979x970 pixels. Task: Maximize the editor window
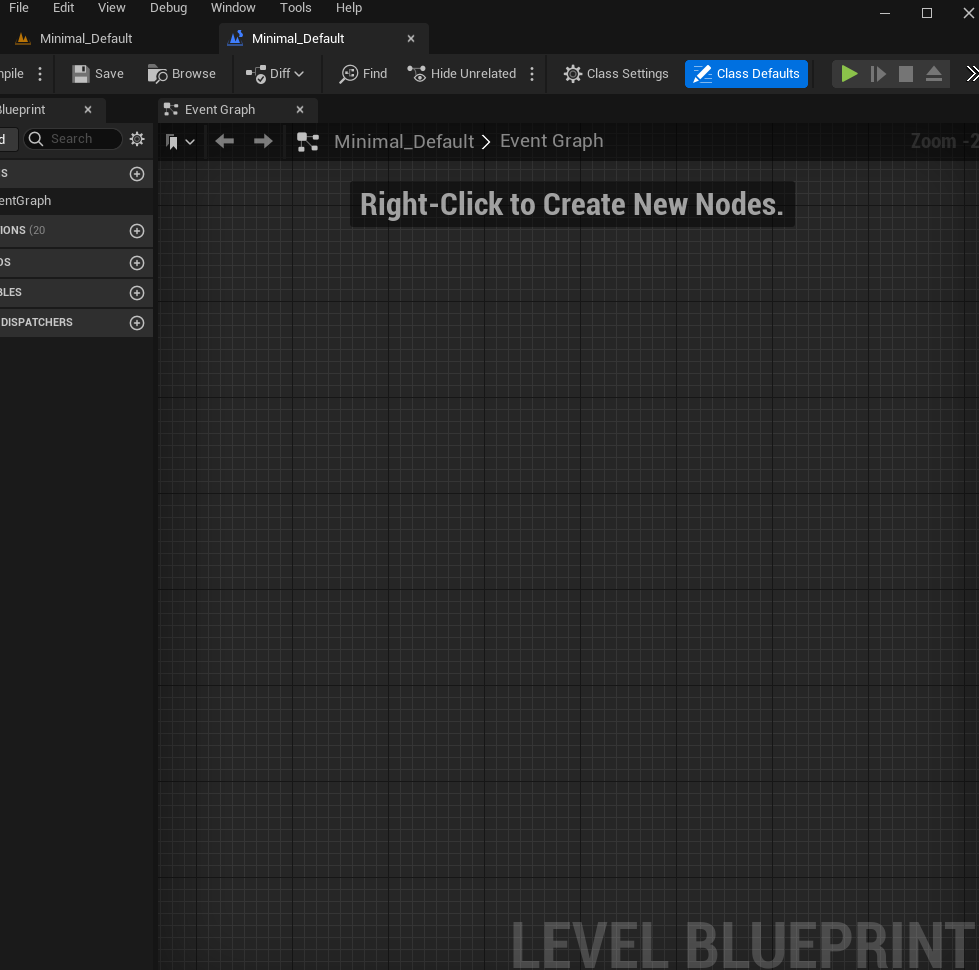[x=927, y=13]
